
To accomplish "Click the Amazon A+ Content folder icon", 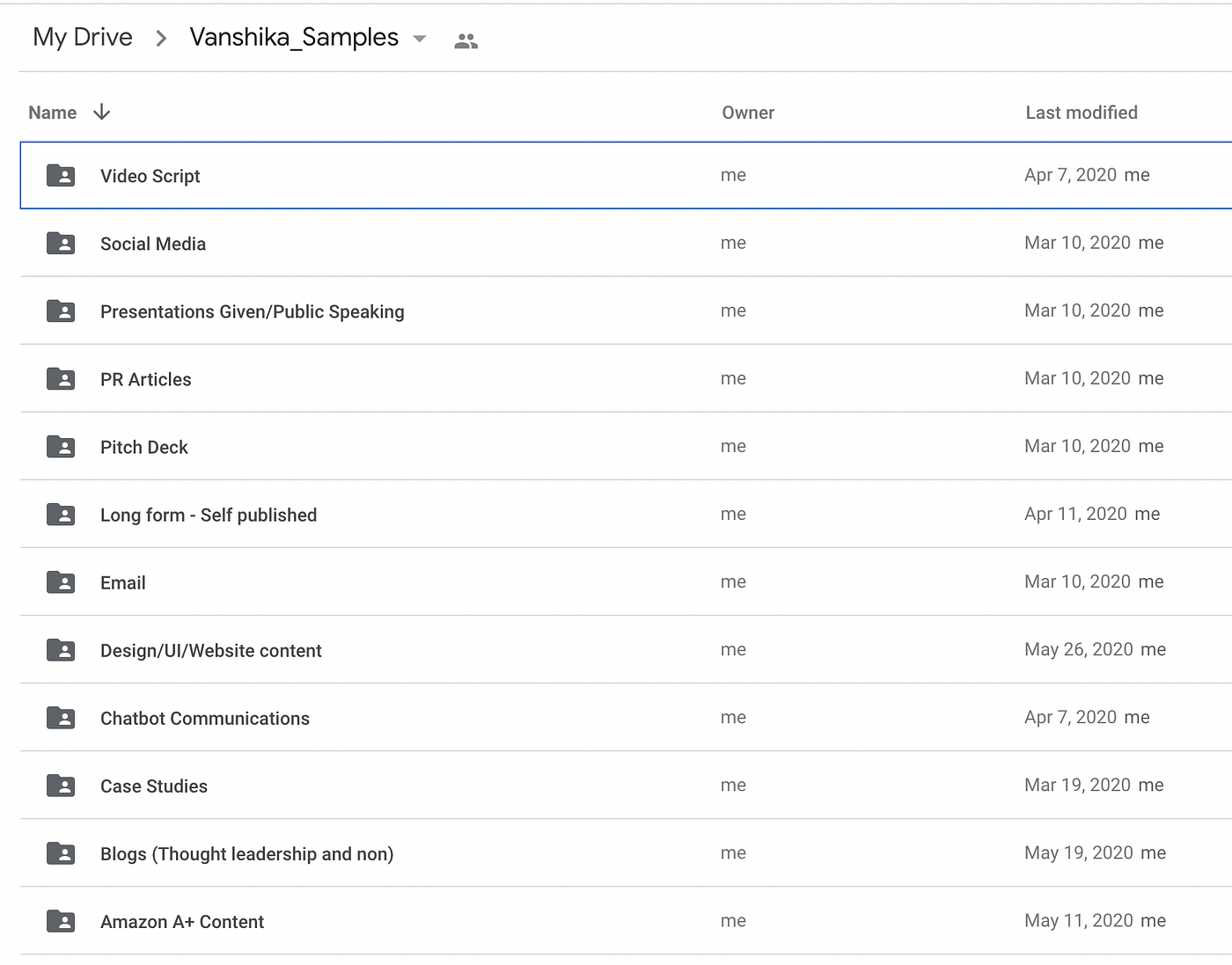I will pos(61,921).
